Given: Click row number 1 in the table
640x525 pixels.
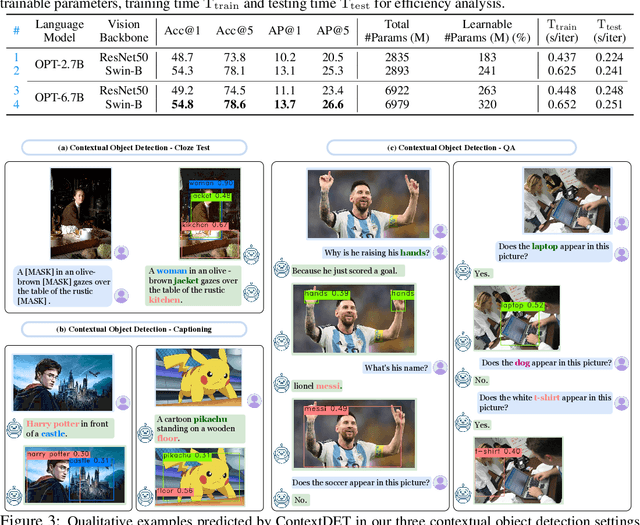Looking at the screenshot, I should coord(16,59).
